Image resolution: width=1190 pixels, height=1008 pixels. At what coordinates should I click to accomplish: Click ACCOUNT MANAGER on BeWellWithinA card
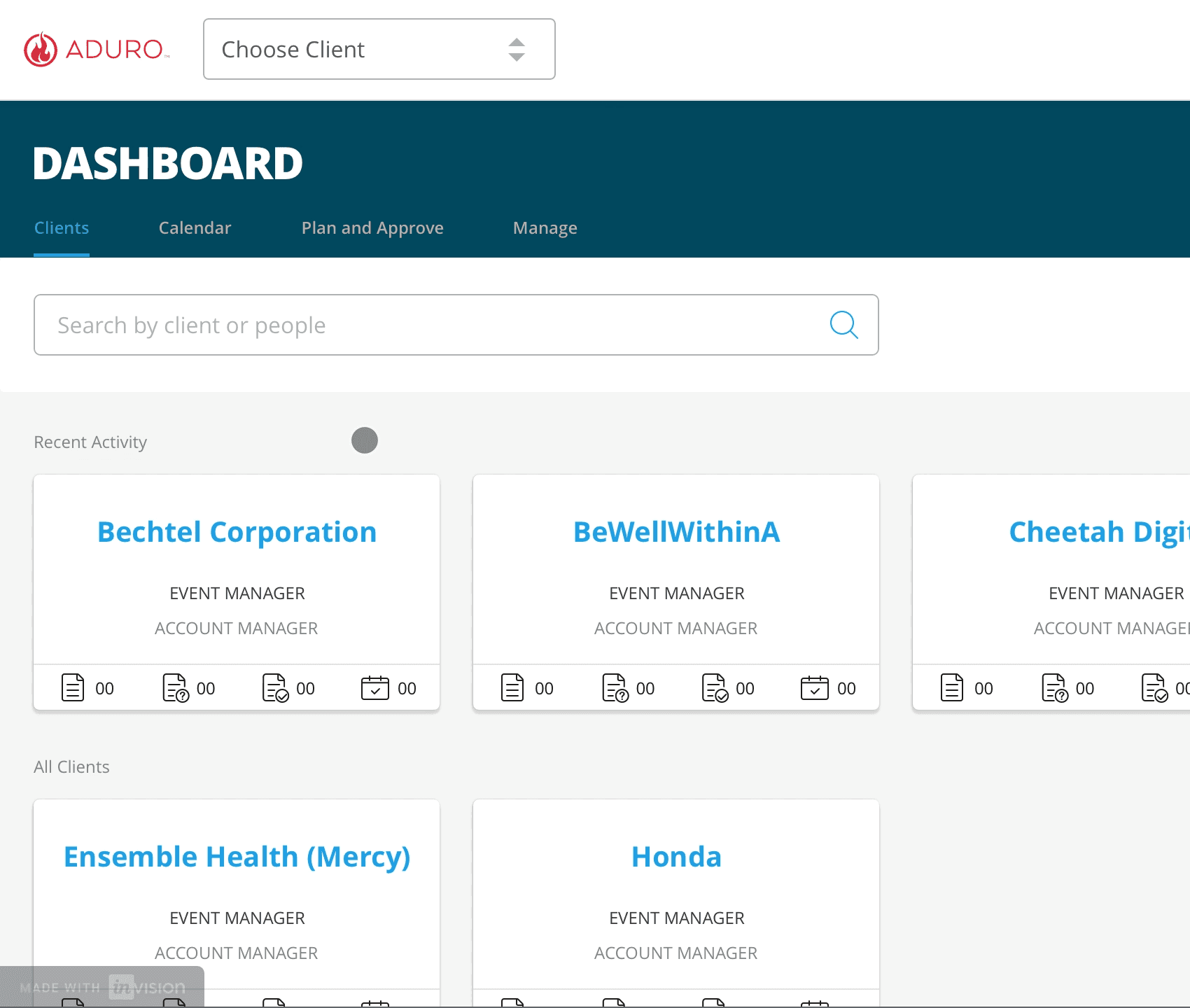(676, 629)
